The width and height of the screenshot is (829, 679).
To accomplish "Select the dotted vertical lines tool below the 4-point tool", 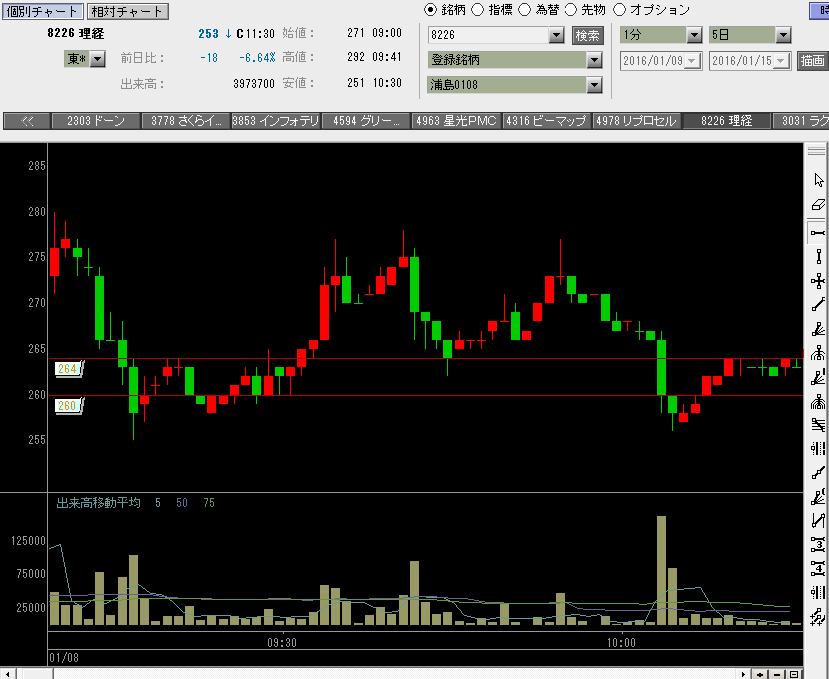I will pyautogui.click(x=818, y=592).
